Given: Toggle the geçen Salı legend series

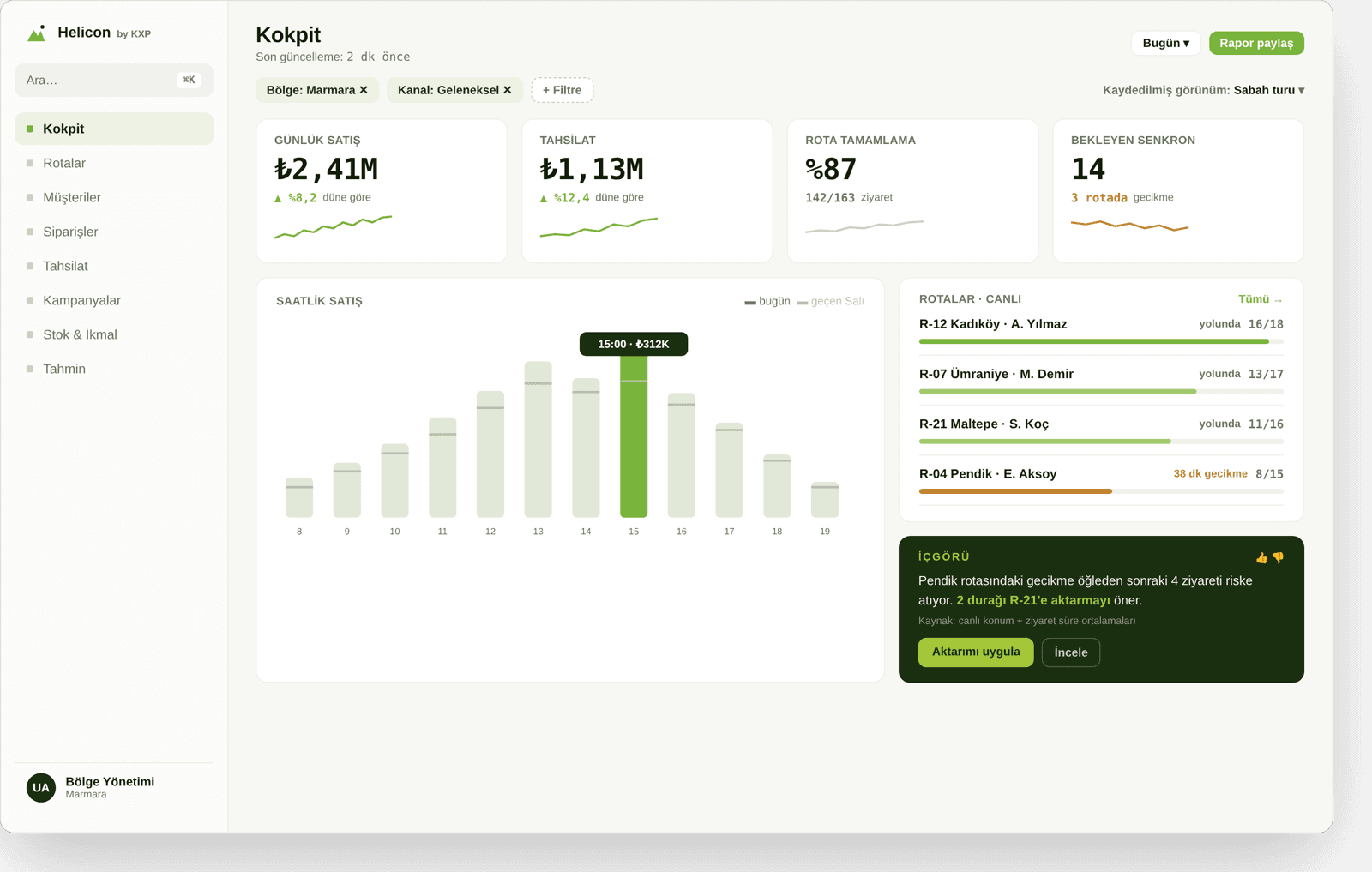Looking at the screenshot, I should 830,301.
